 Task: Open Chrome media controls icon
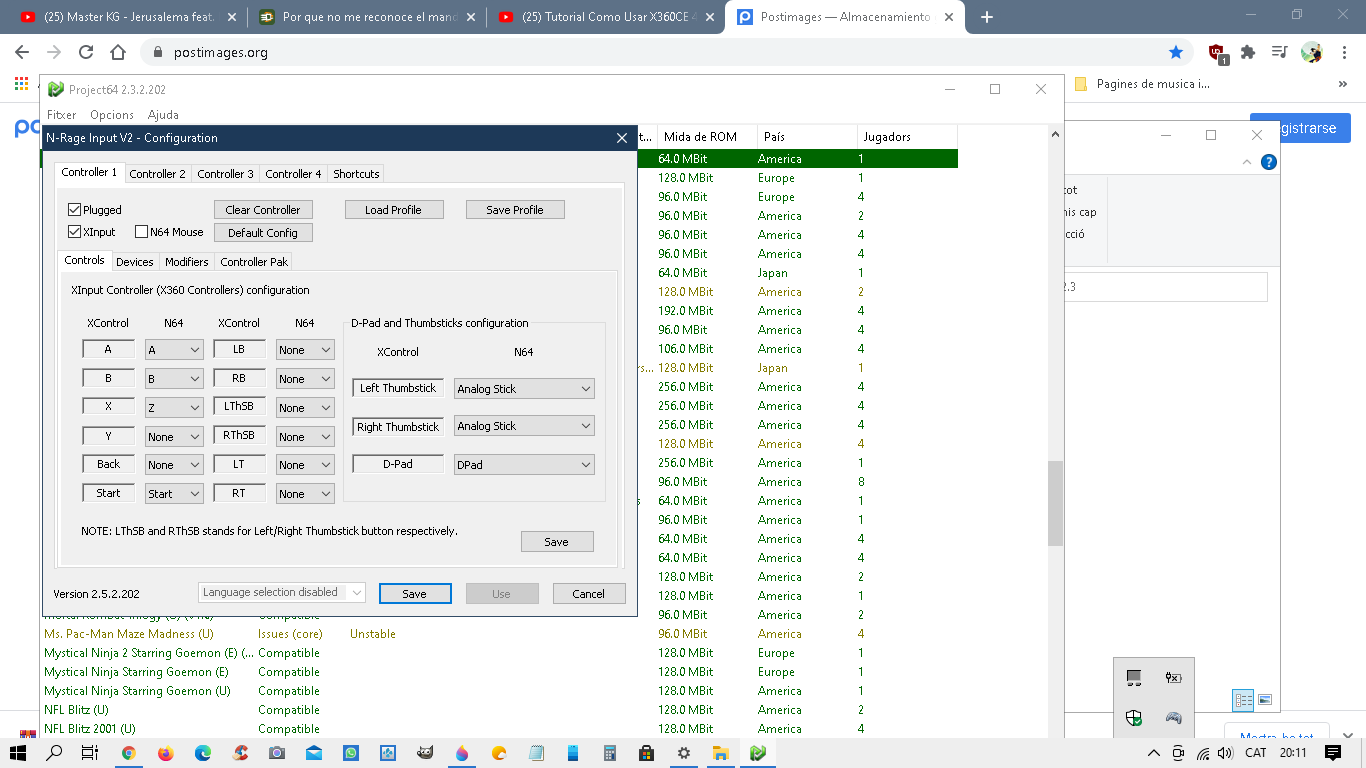point(1279,52)
